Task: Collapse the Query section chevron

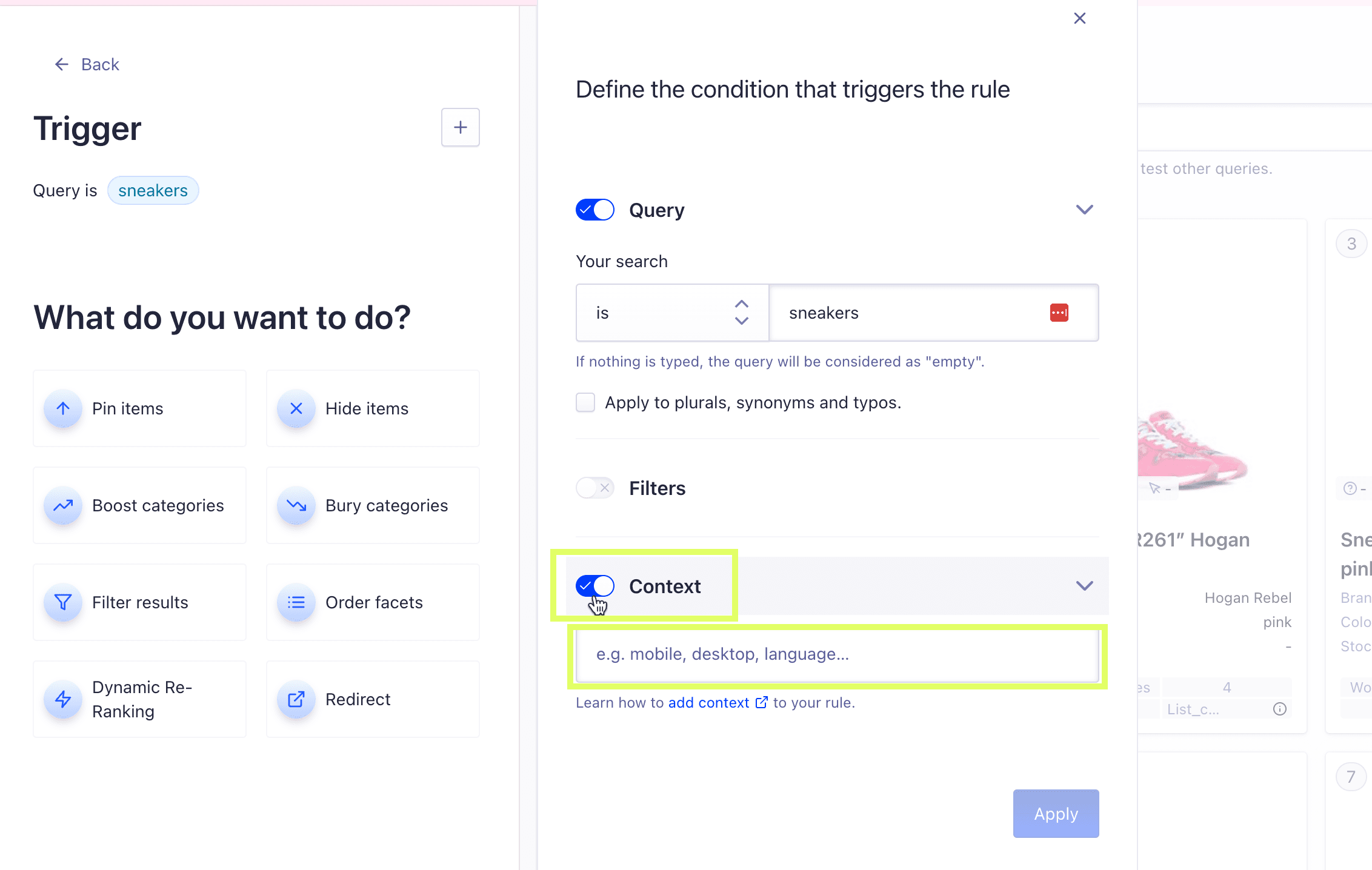Action: pos(1084,210)
